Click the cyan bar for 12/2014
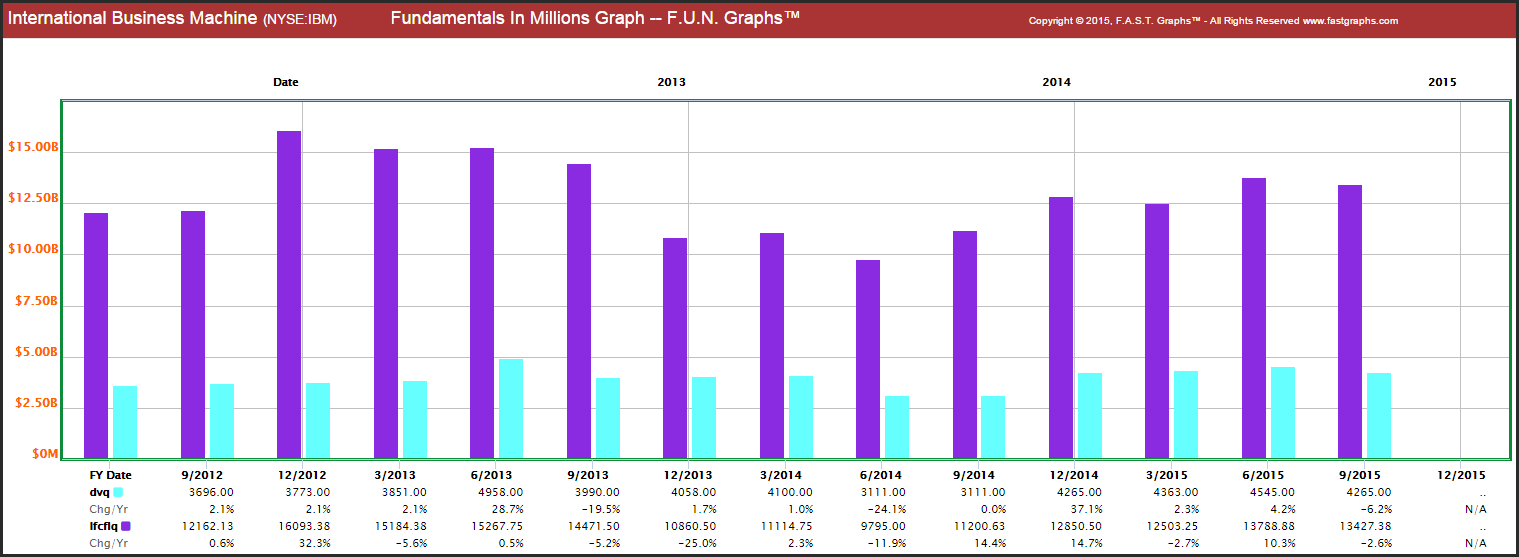This screenshot has height=557, width=1519. pyautogui.click(x=1090, y=415)
